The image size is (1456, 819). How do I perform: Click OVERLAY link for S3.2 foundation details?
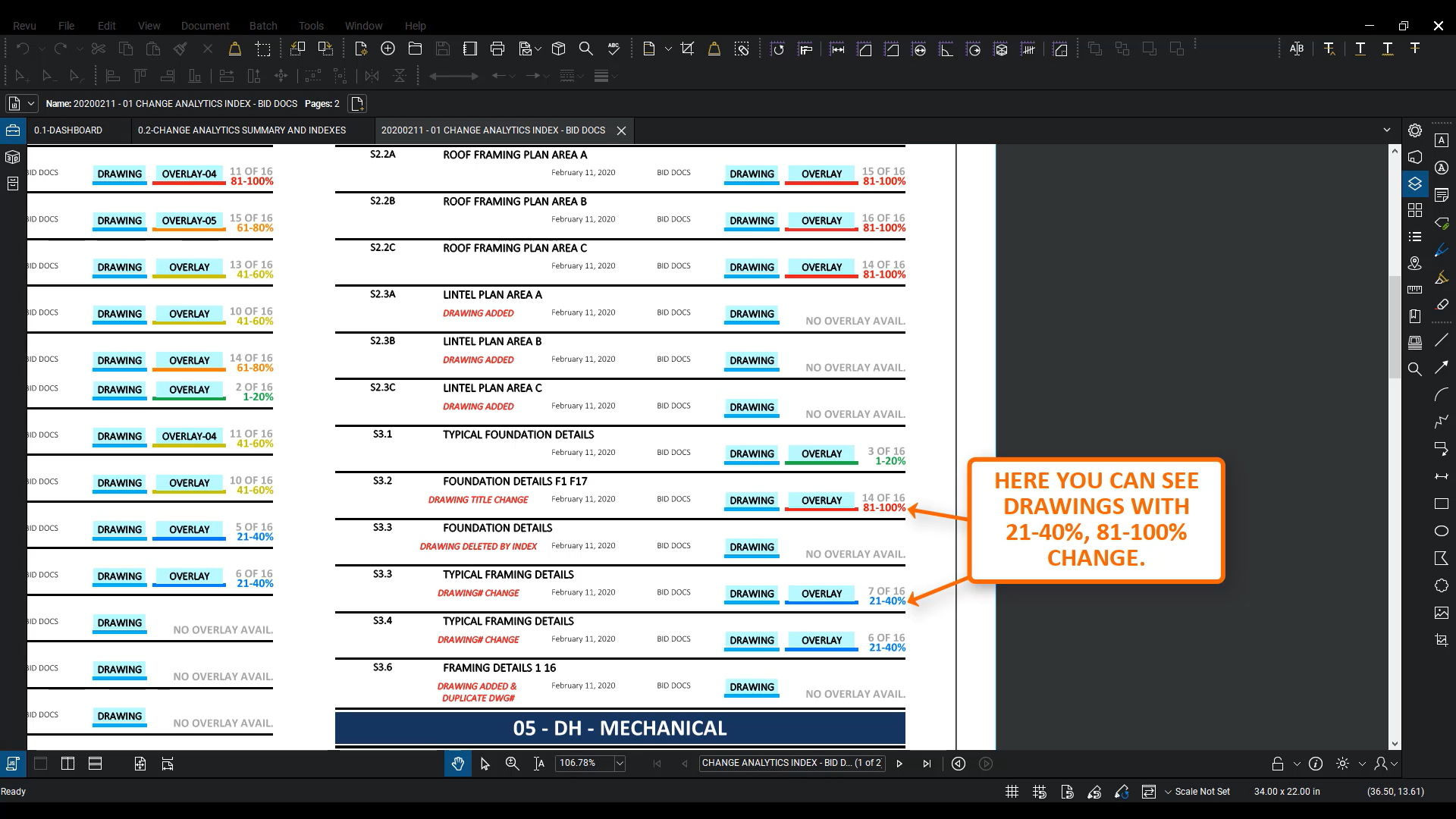pos(821,500)
